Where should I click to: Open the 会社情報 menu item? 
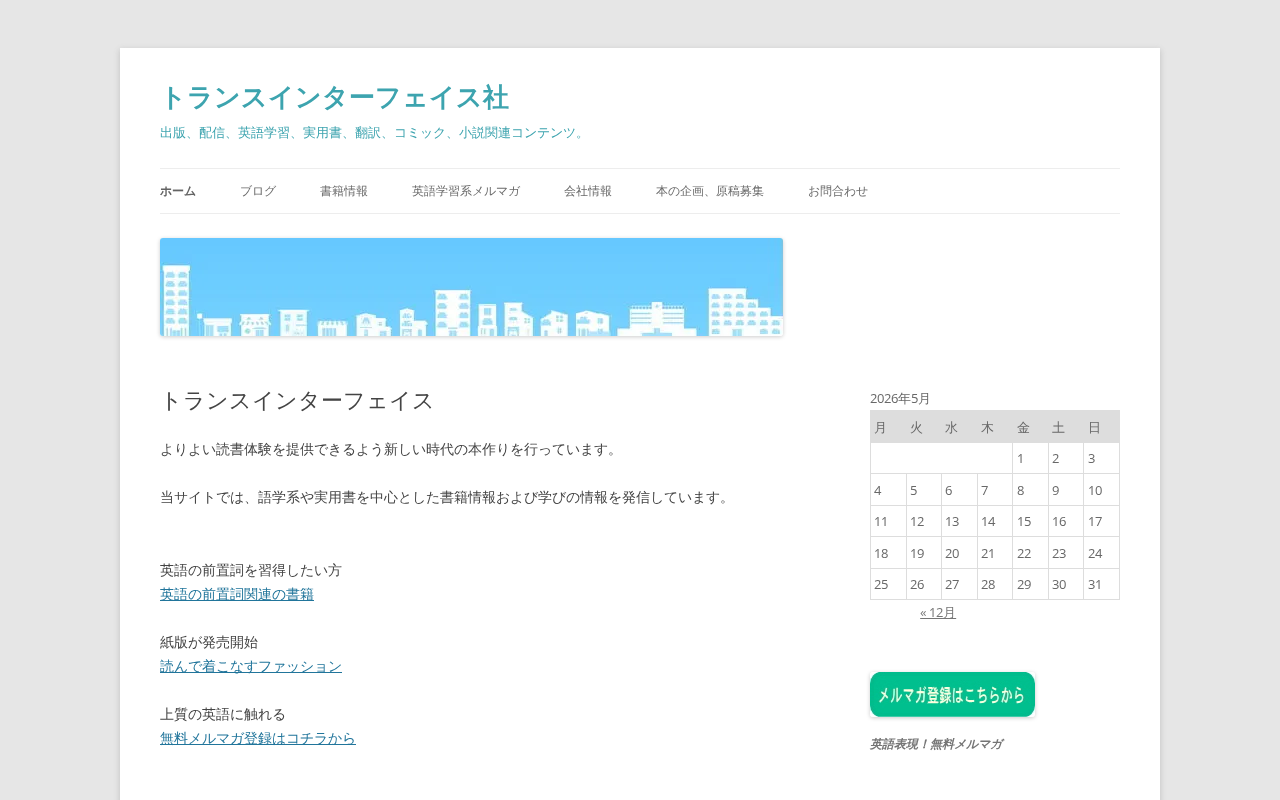(x=588, y=191)
